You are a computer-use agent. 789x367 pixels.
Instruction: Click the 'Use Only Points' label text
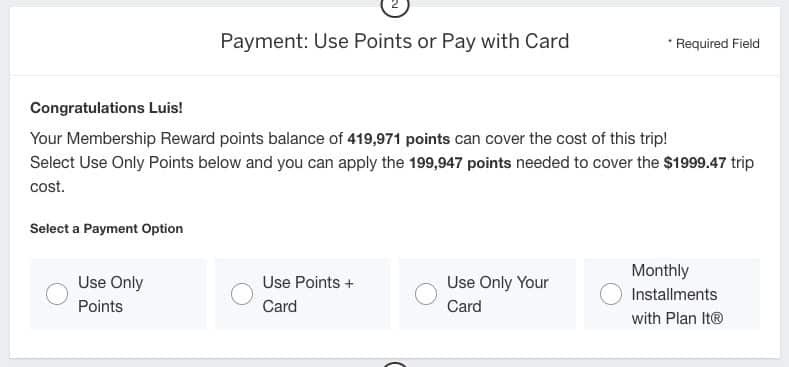[110, 295]
